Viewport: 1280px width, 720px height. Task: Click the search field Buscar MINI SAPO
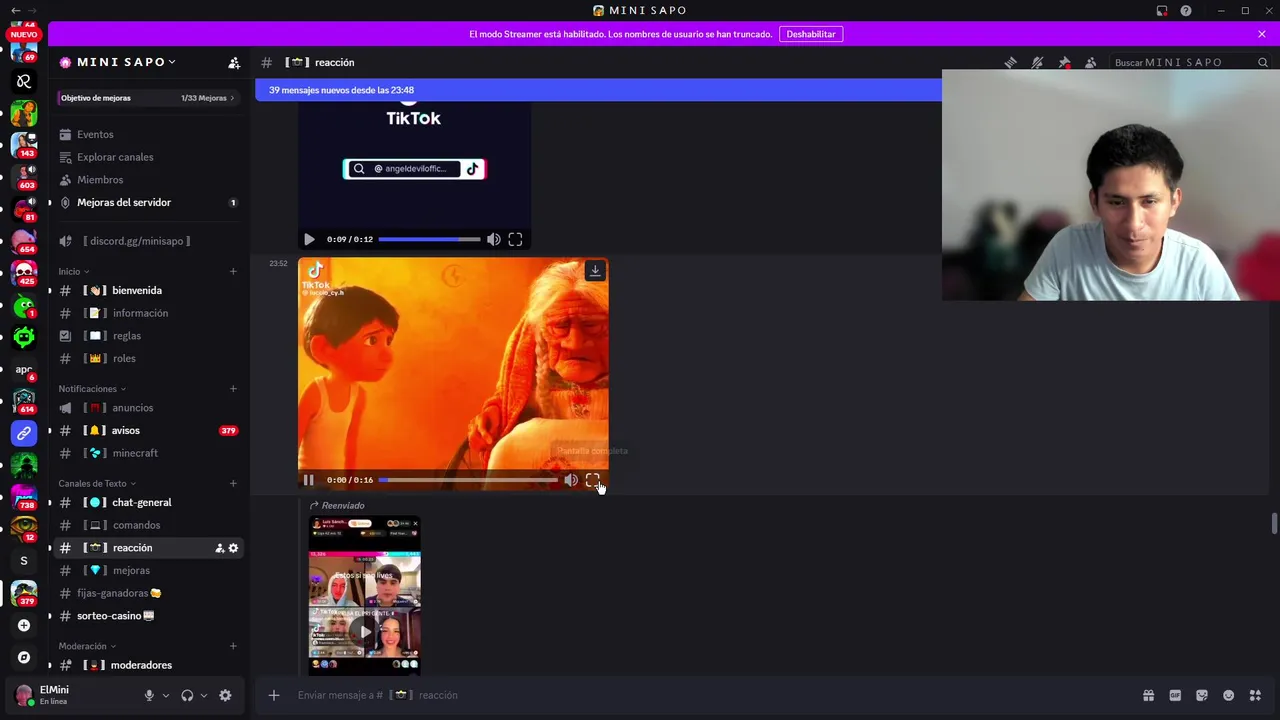click(x=1190, y=62)
